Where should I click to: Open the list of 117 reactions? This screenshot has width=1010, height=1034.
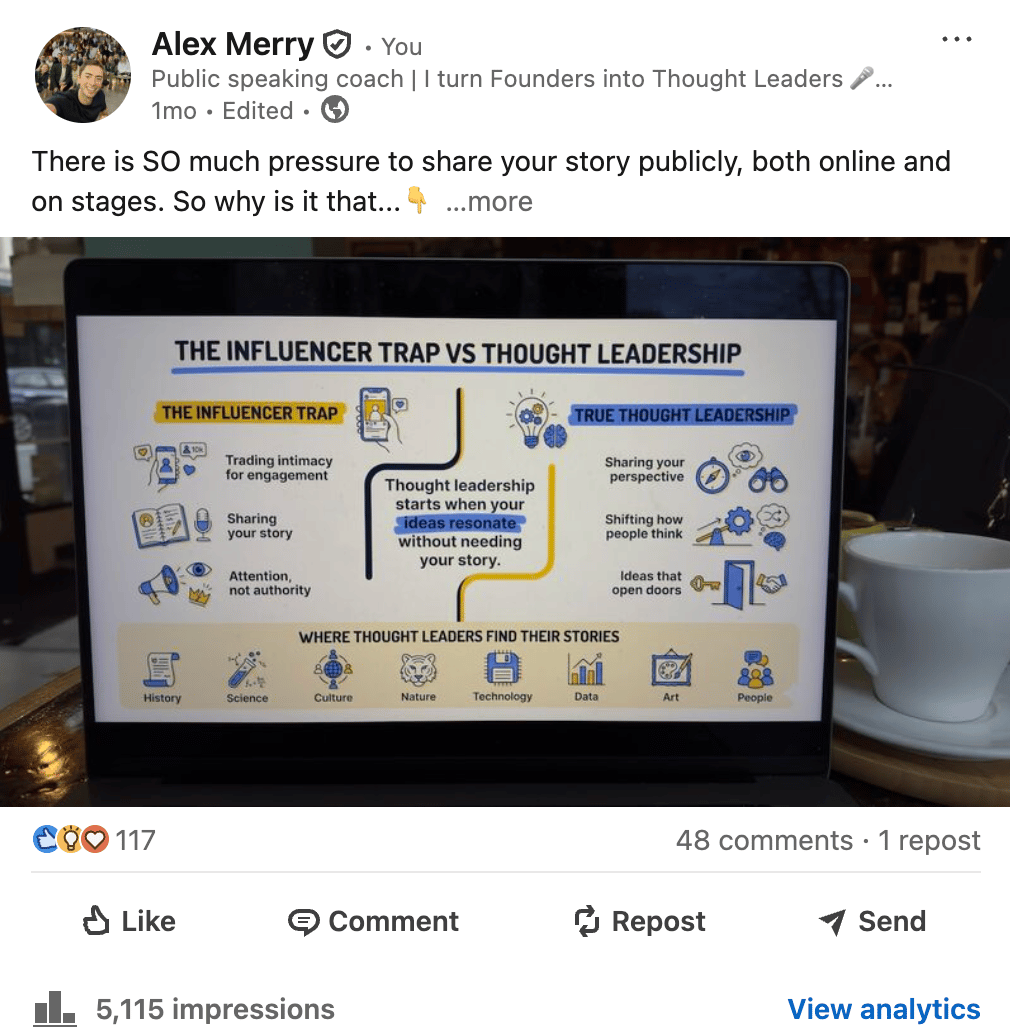[x=135, y=840]
